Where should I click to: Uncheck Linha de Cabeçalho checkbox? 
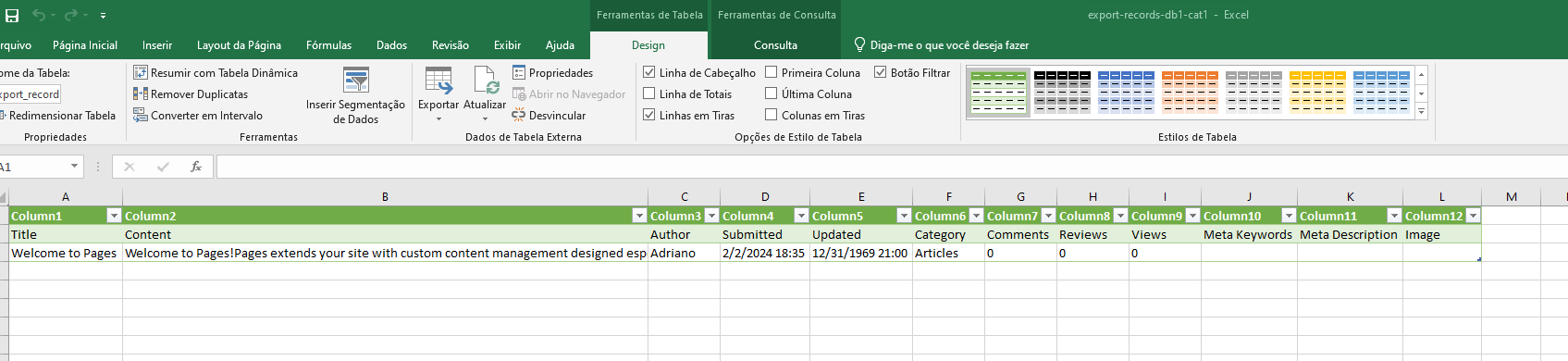pos(649,72)
